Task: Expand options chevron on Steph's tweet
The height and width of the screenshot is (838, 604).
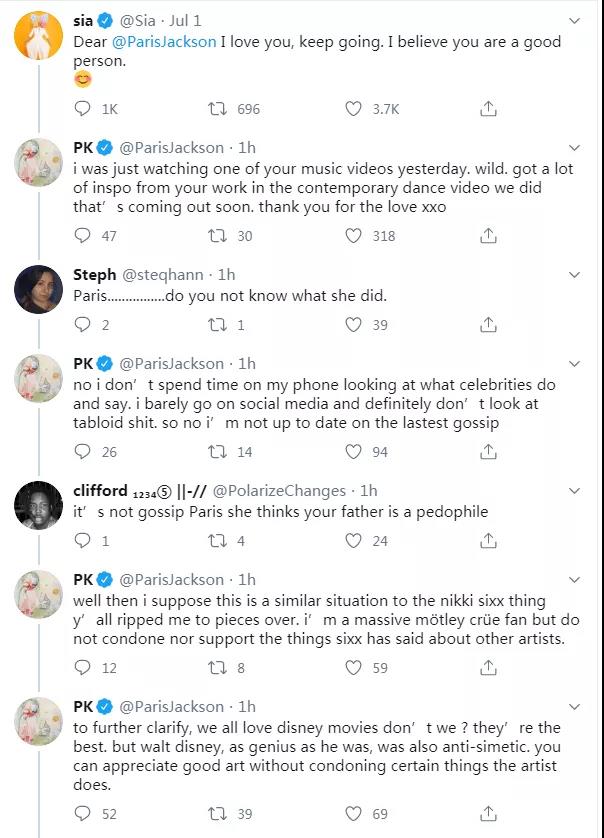Action: pos(573,274)
